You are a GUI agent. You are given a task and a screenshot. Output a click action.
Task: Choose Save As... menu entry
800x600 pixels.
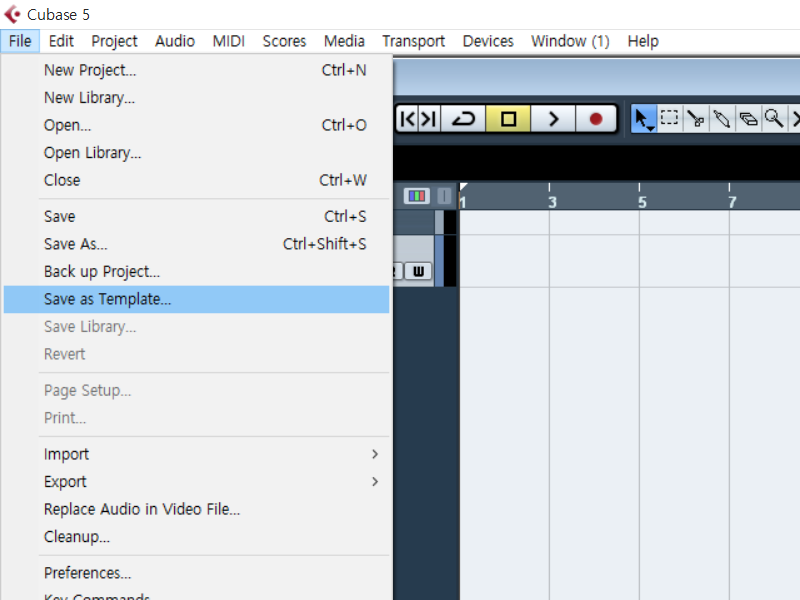[196, 244]
